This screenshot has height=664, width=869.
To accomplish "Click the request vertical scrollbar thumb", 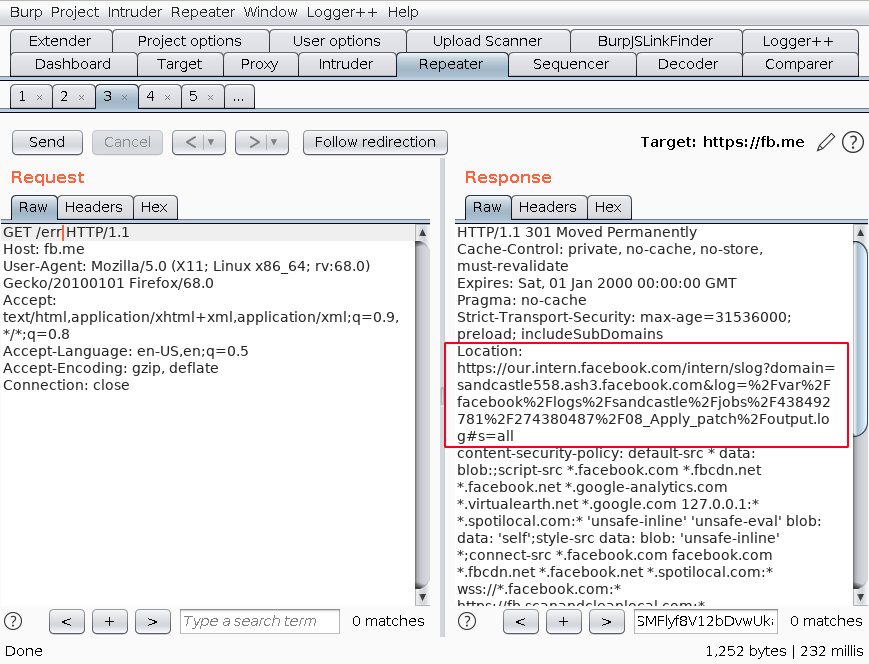I will tap(422, 414).
